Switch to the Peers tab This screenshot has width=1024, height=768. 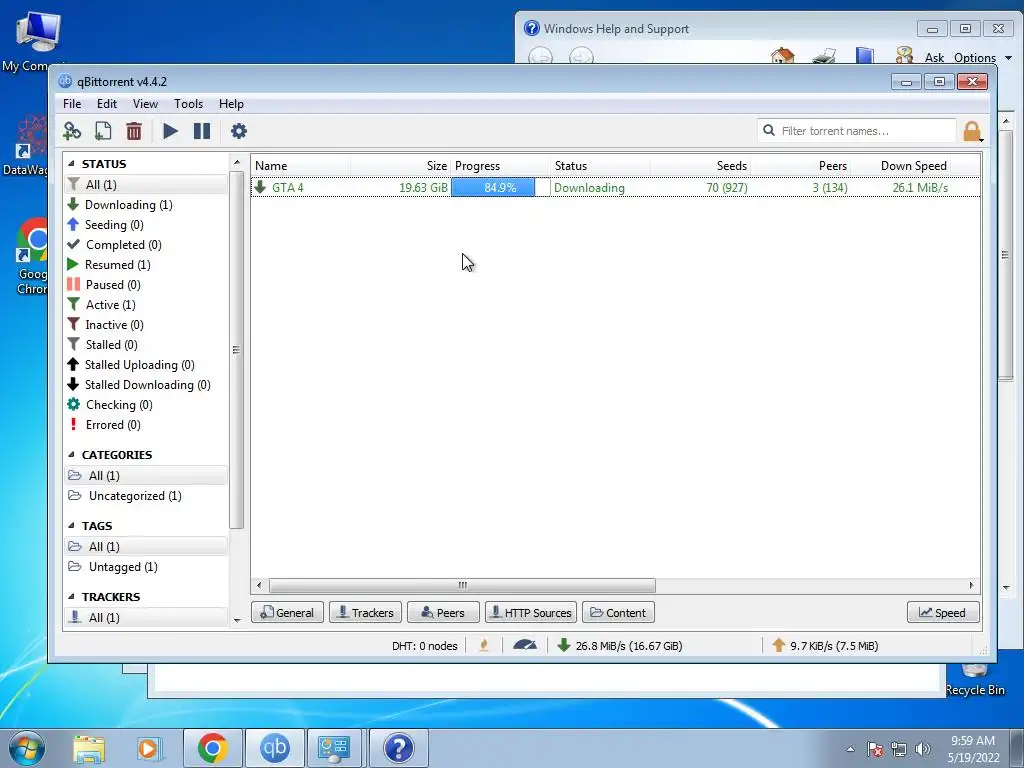[x=443, y=613]
